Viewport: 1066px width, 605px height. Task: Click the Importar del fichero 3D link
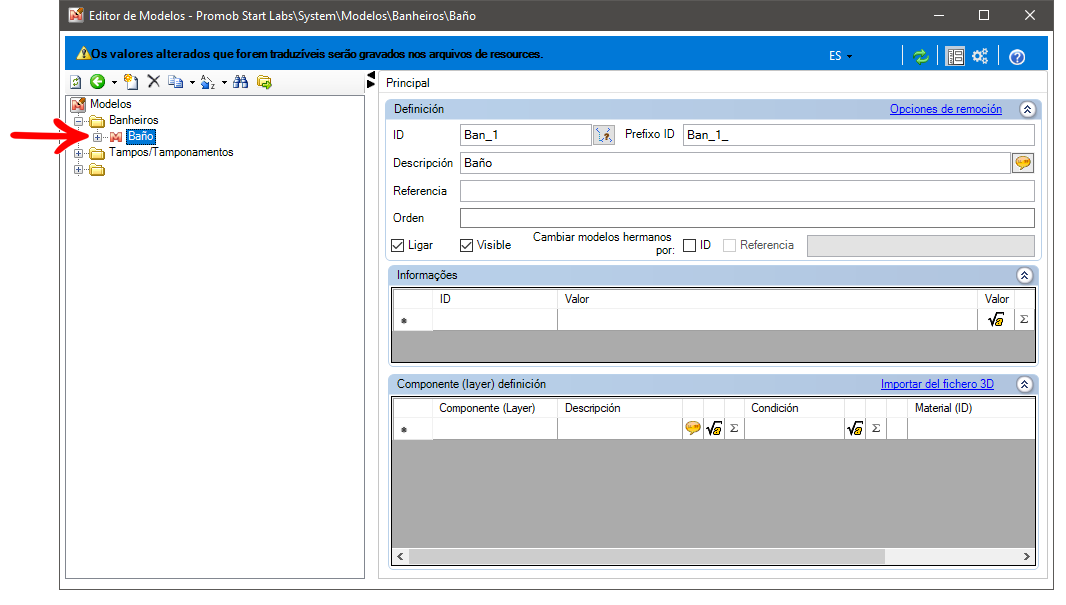(937, 384)
